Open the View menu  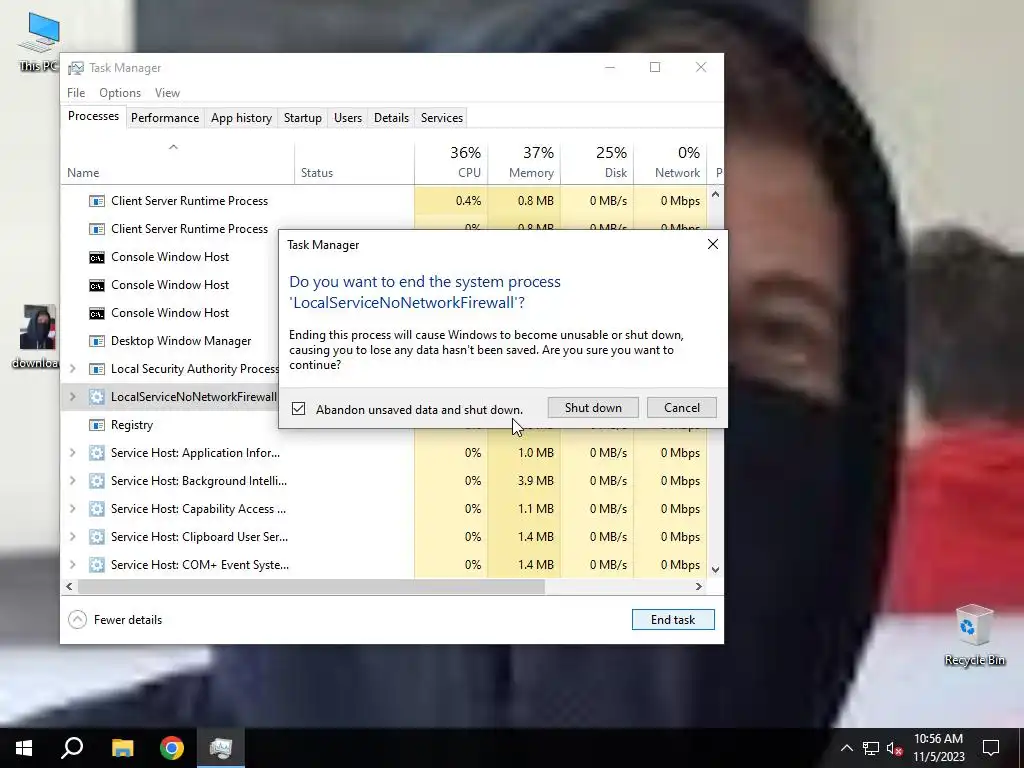pos(167,93)
